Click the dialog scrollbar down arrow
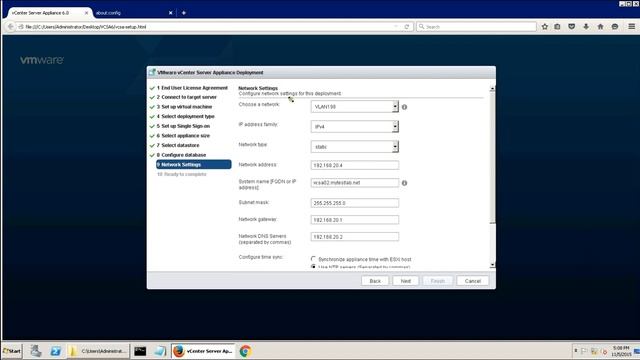This screenshot has width=640, height=360. [492, 265]
